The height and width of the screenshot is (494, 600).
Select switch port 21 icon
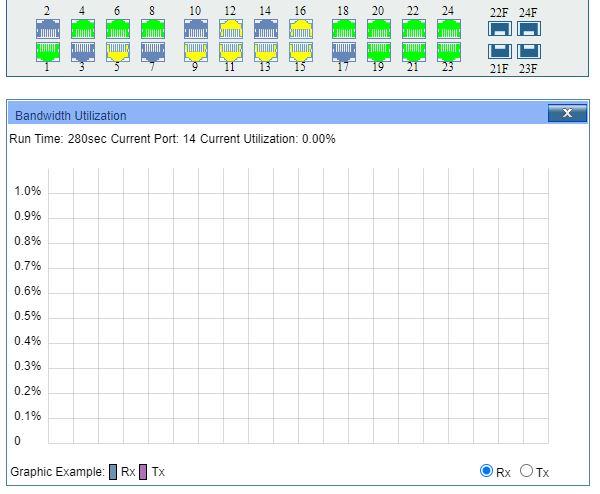[x=414, y=52]
